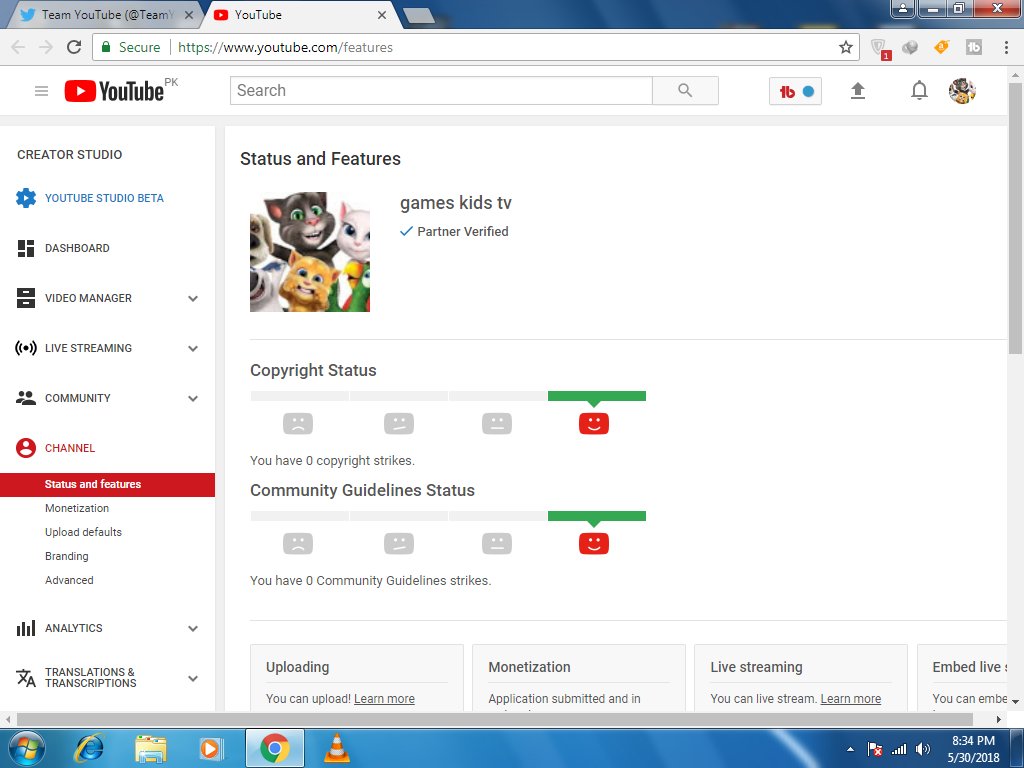Viewport: 1024px width, 768px height.
Task: Open VLC media player from taskbar
Action: [336, 749]
